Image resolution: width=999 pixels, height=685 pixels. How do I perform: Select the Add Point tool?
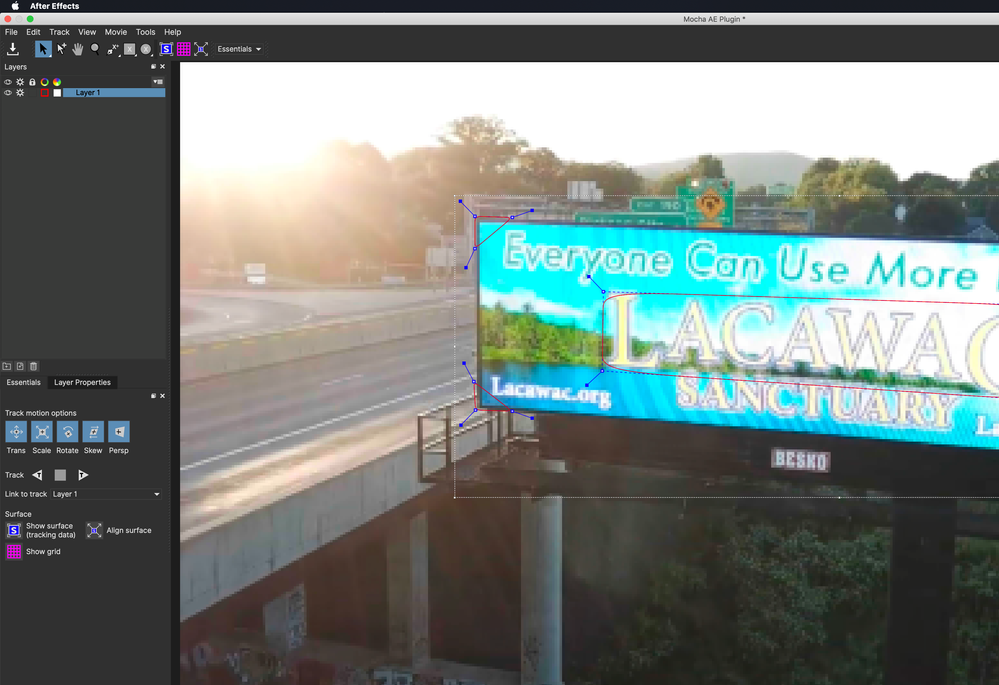[x=61, y=49]
